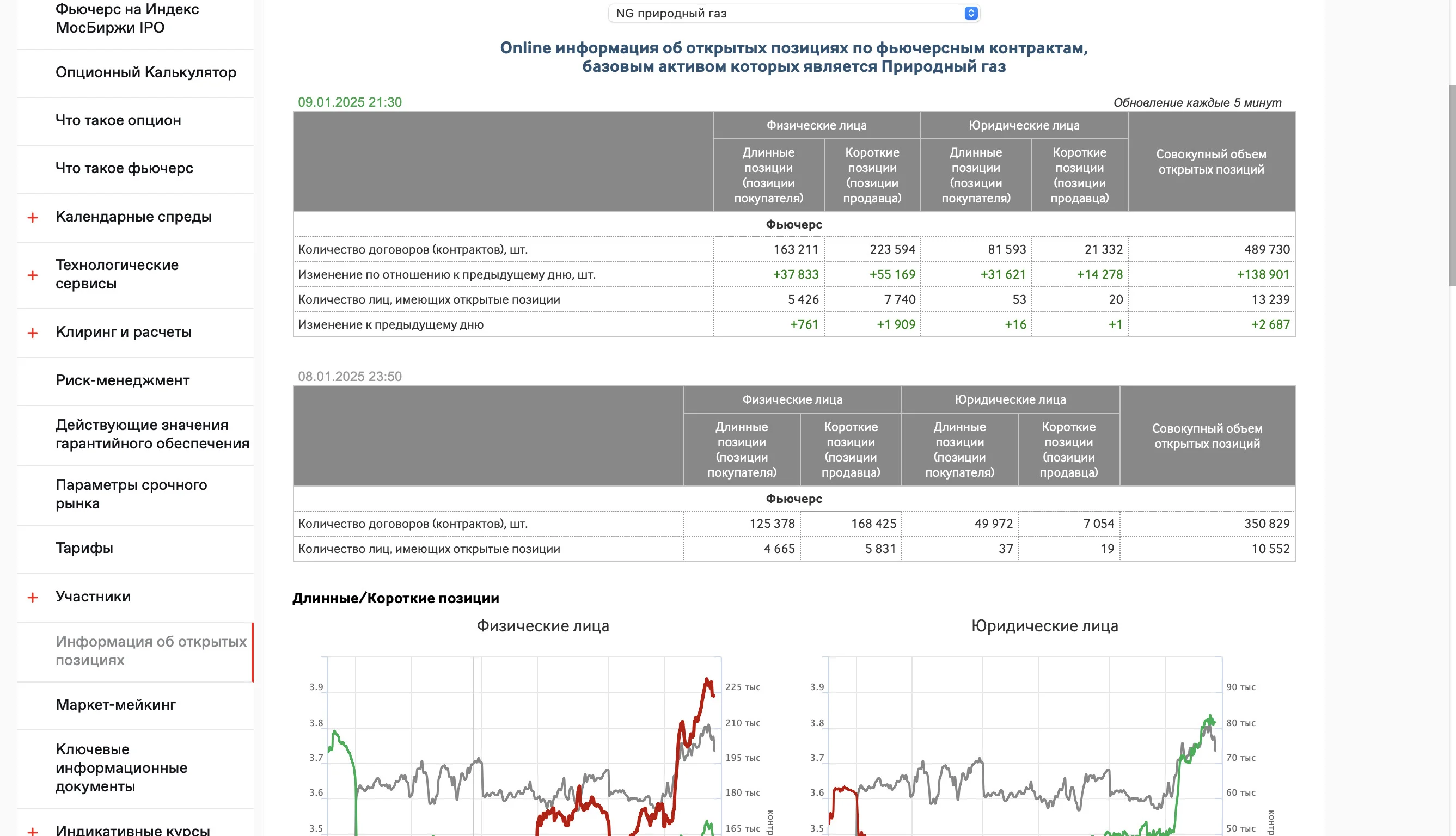Screen dimensions: 1456x836
Task: Click the value 350 829
Action: pyautogui.click(x=1267, y=524)
